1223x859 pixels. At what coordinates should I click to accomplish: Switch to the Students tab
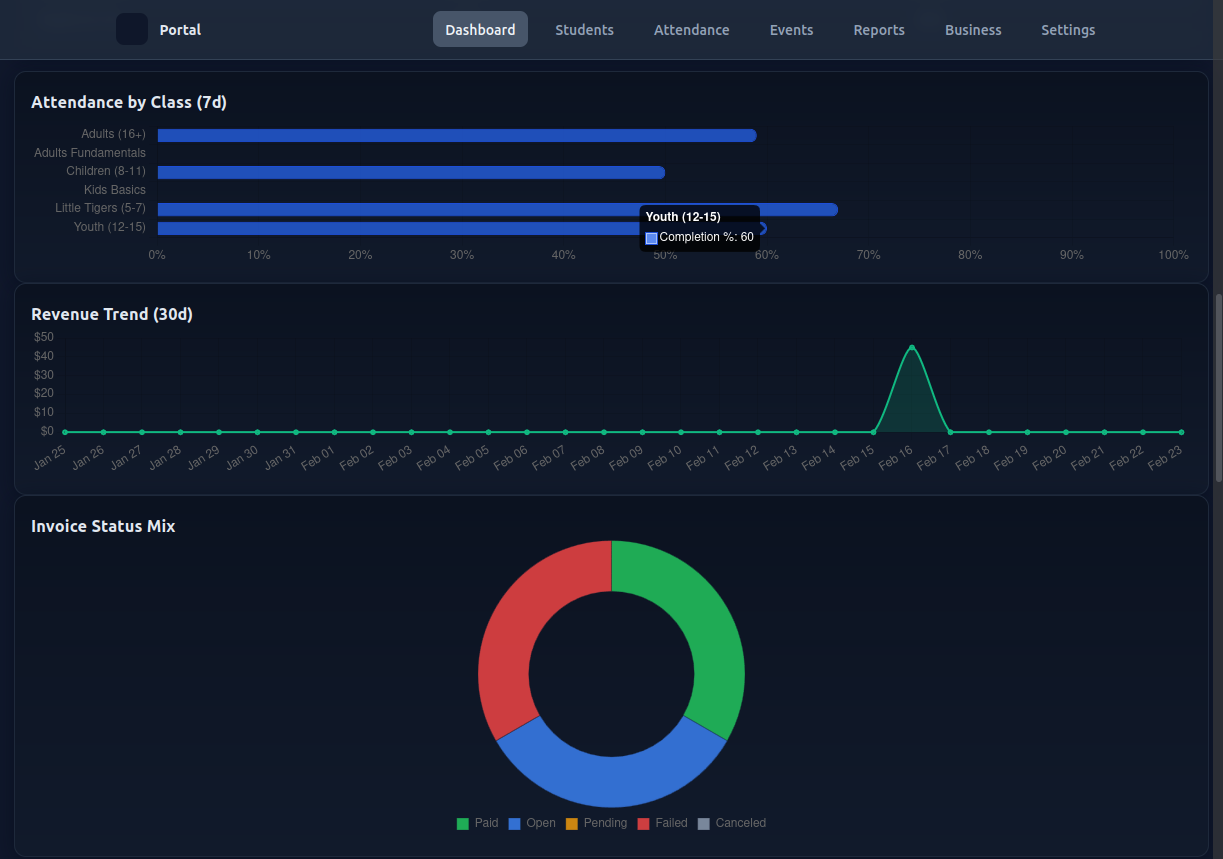(584, 30)
